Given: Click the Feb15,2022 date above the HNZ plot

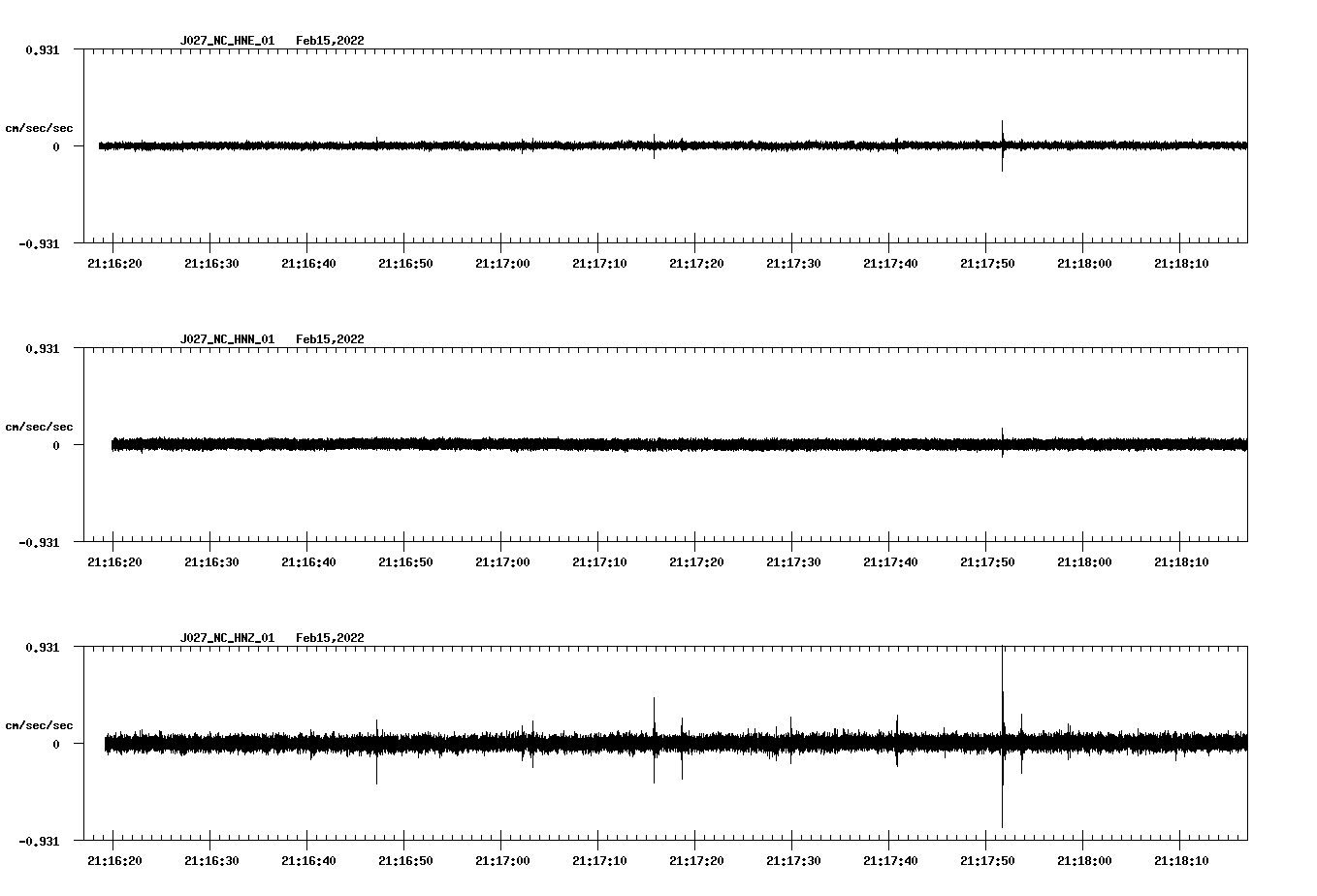Looking at the screenshot, I should (x=330, y=638).
